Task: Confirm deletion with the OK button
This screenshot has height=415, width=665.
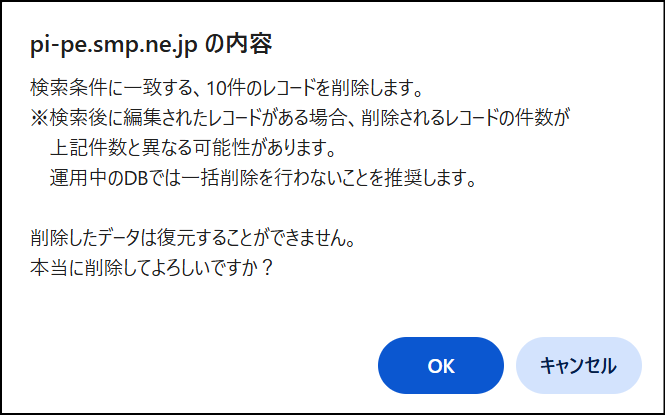Action: [x=441, y=365]
